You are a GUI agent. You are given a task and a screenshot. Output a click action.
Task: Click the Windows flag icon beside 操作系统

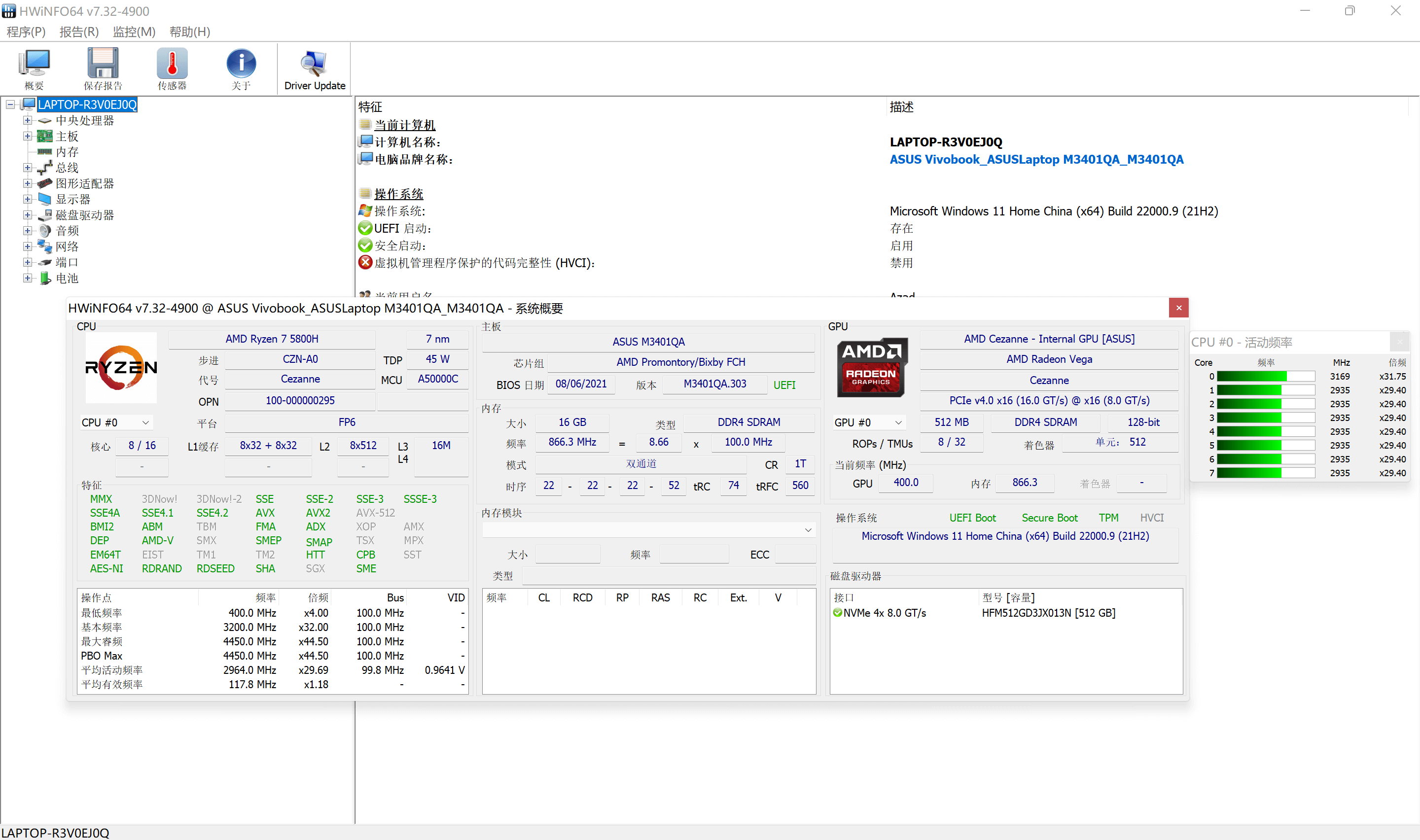point(365,211)
